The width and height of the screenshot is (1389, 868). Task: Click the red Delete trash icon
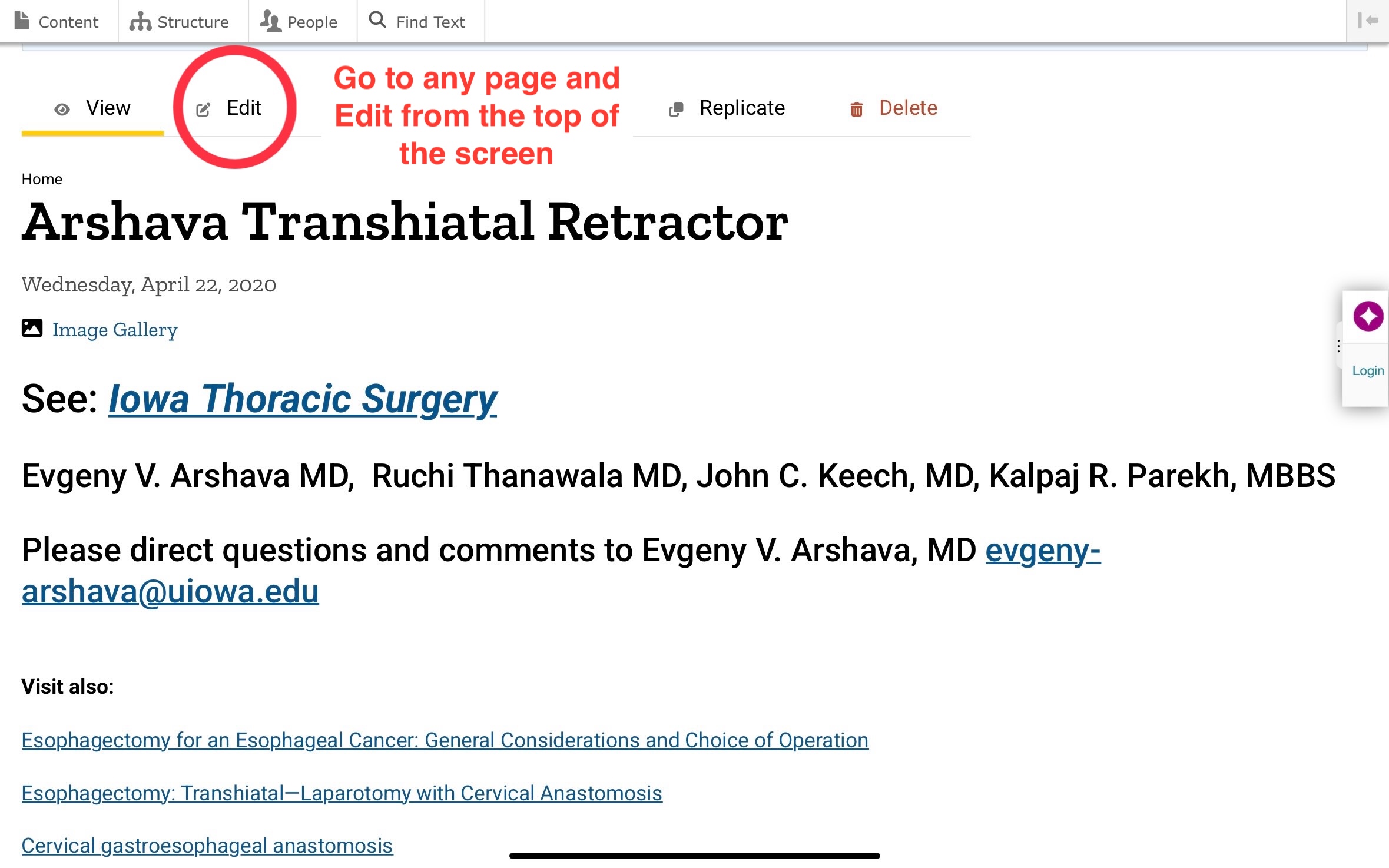(856, 110)
